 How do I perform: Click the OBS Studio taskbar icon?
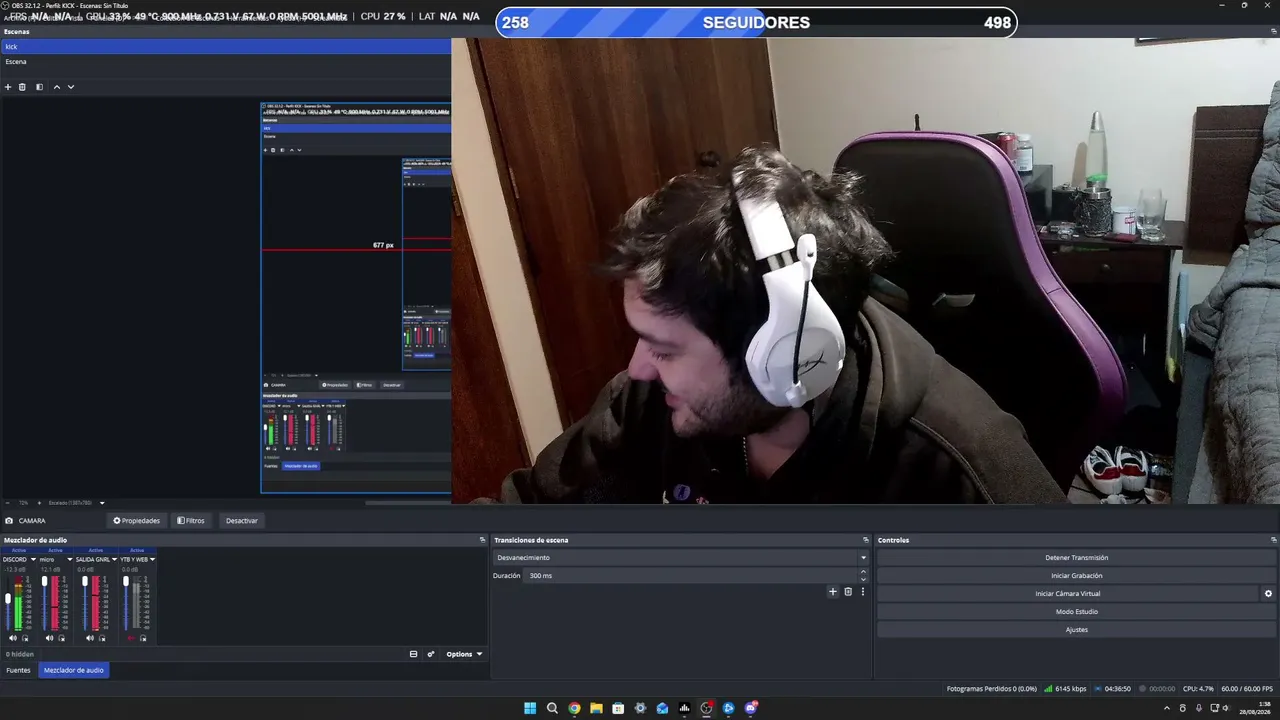pos(706,708)
